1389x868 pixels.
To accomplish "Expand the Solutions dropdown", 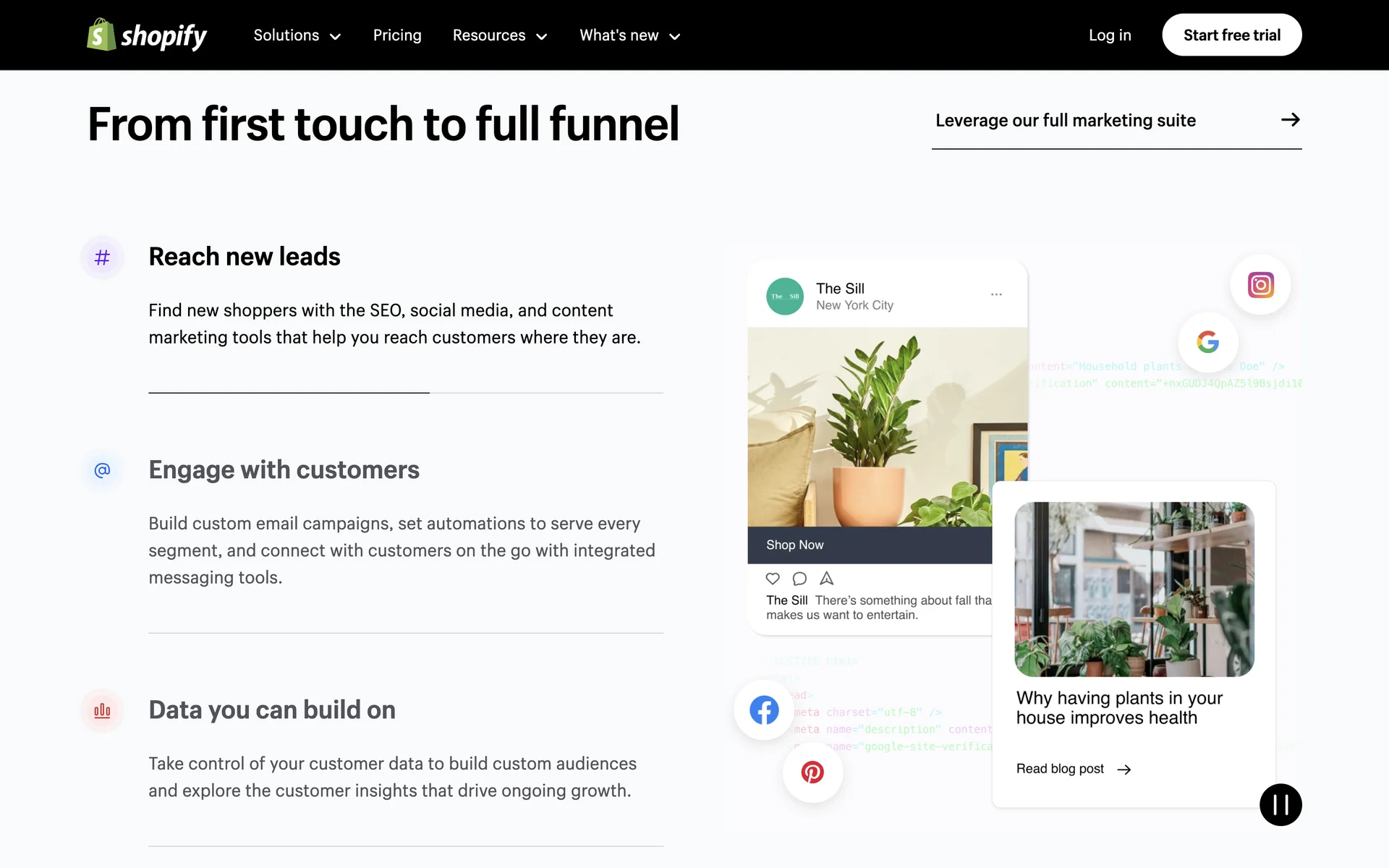I will [x=297, y=35].
